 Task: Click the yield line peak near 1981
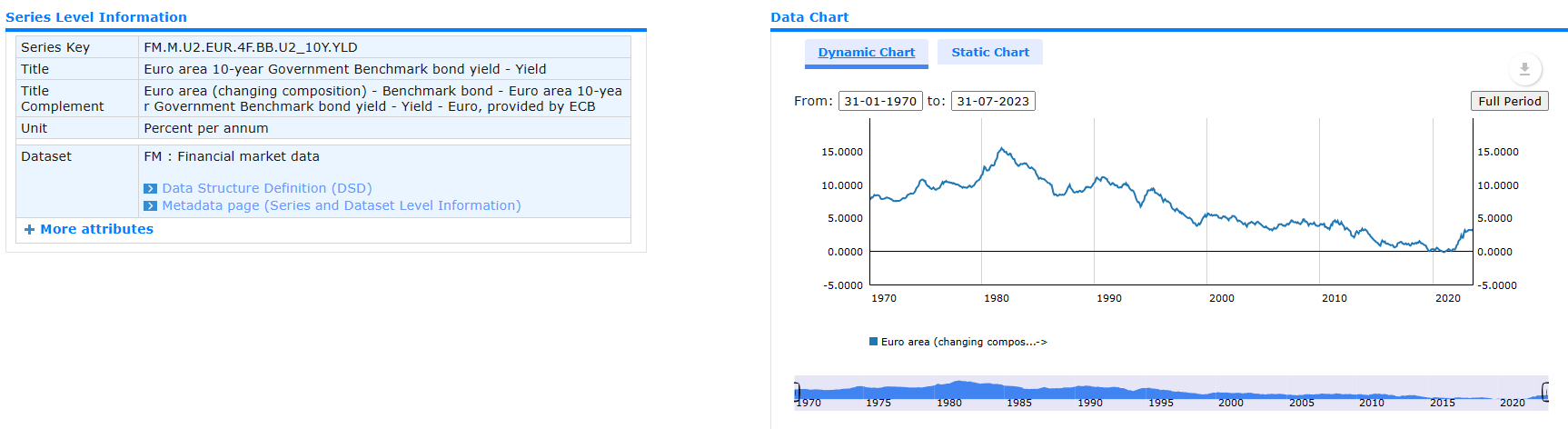click(1001, 148)
